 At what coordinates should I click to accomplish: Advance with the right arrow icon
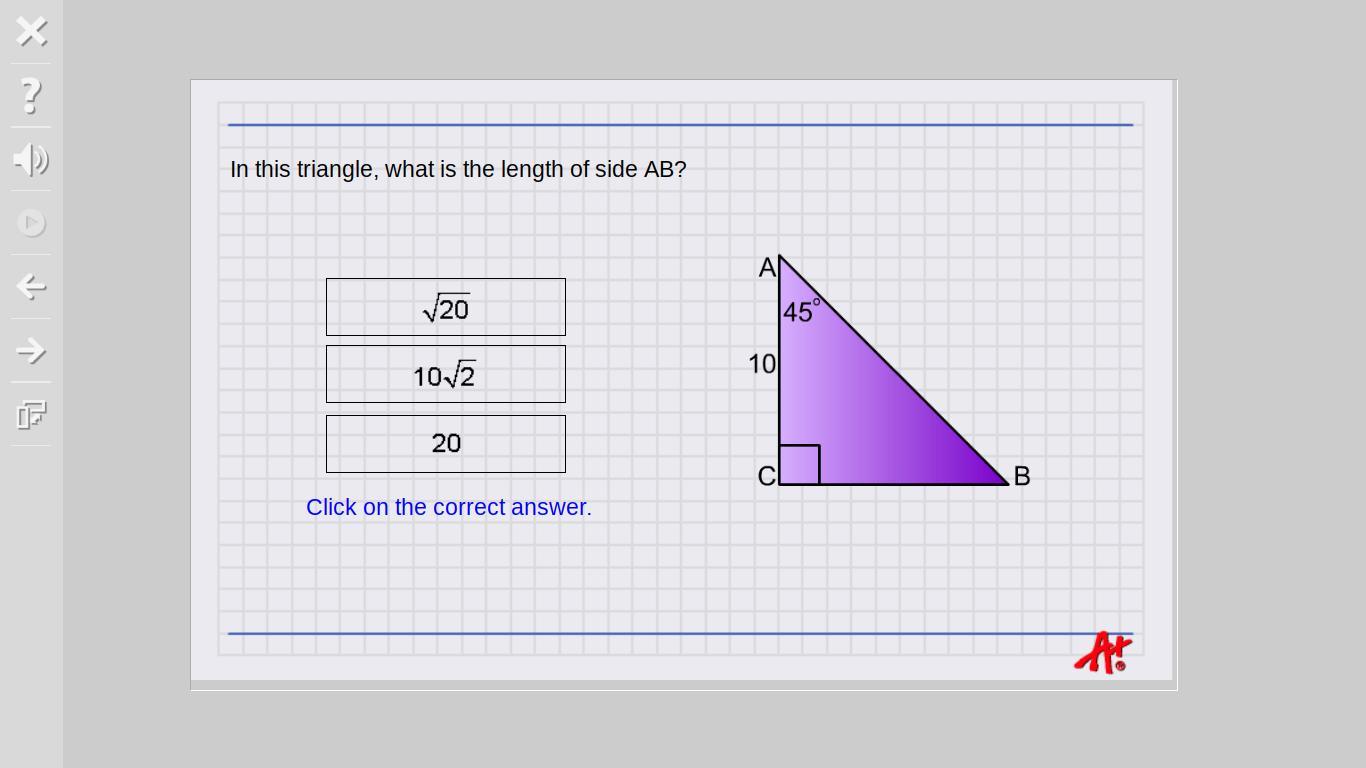(32, 351)
